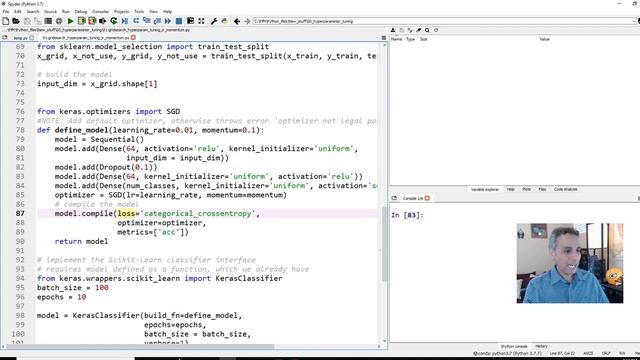
Task: Open Preferences via the wrench icon
Action: click(x=214, y=21)
